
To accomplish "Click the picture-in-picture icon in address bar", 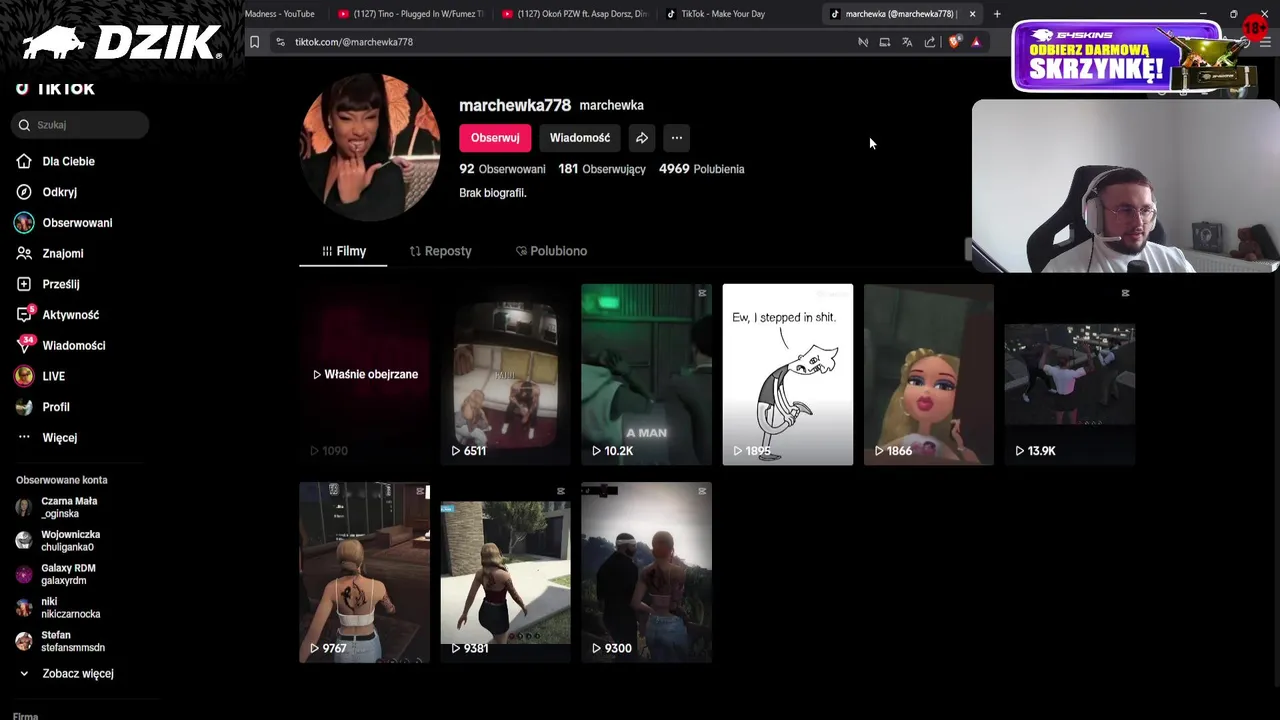I will (x=885, y=42).
